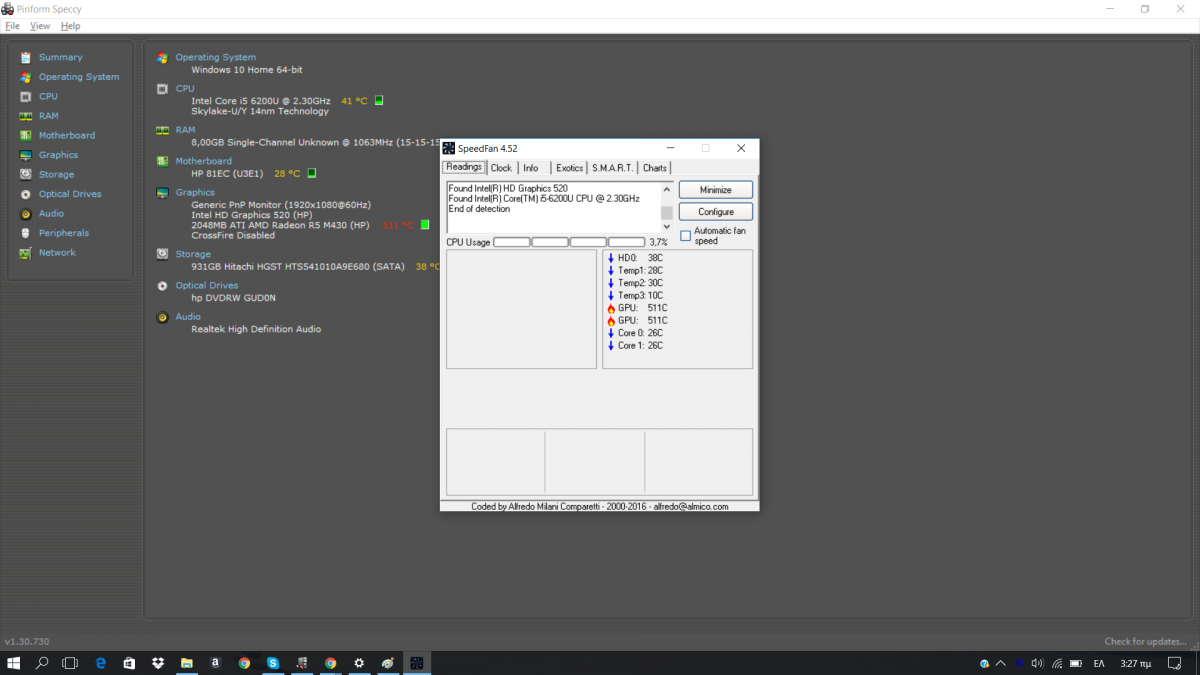Open the Info tab in SpeedFan
This screenshot has height=675, width=1200.
point(531,168)
